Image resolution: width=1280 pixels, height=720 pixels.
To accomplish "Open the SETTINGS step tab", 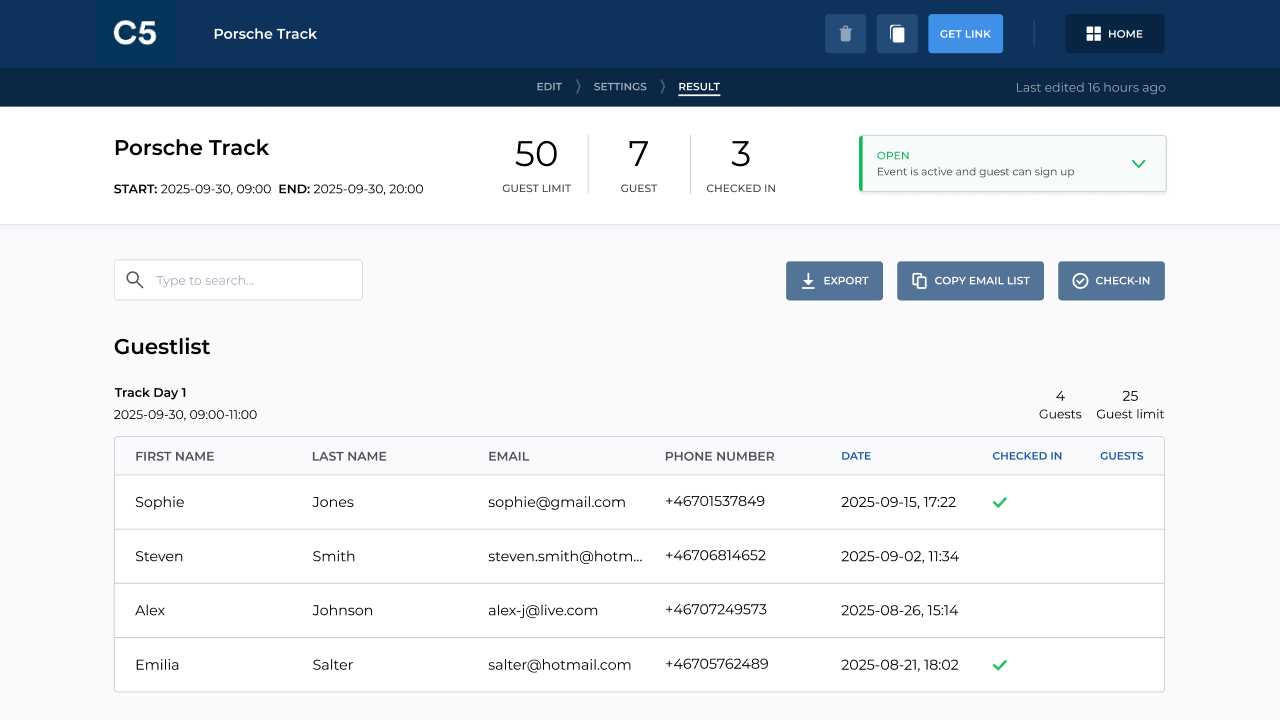I will pos(620,87).
